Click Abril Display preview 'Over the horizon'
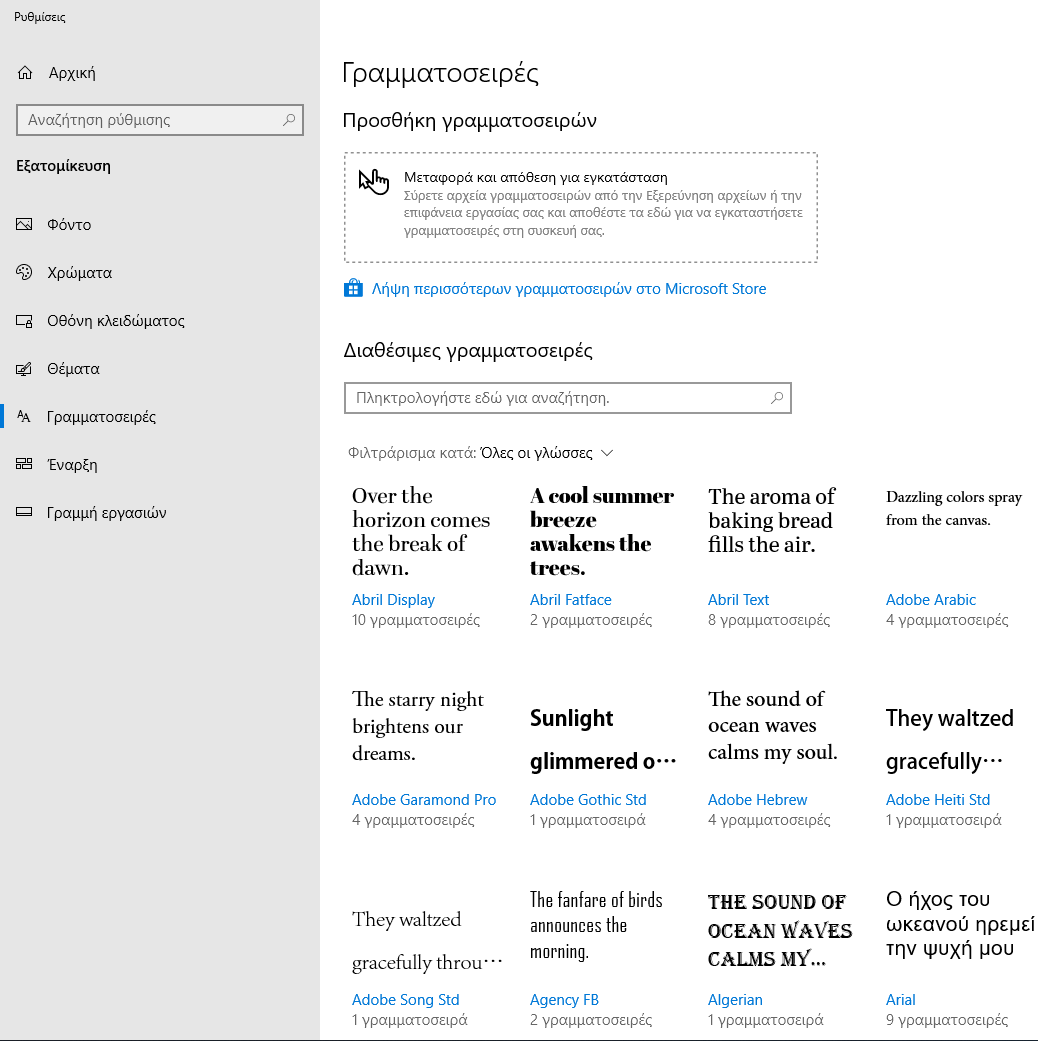Viewport: 1038px width, 1041px height. pos(421,532)
